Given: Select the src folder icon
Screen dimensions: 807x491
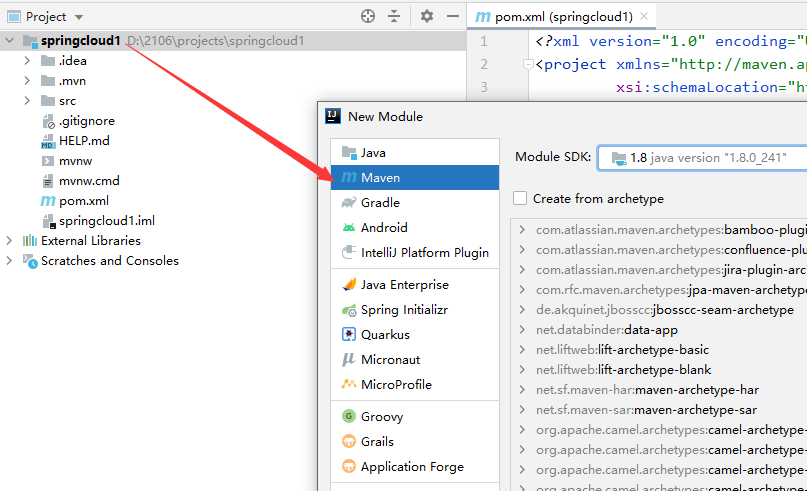Looking at the screenshot, I should pyautogui.click(x=48, y=101).
